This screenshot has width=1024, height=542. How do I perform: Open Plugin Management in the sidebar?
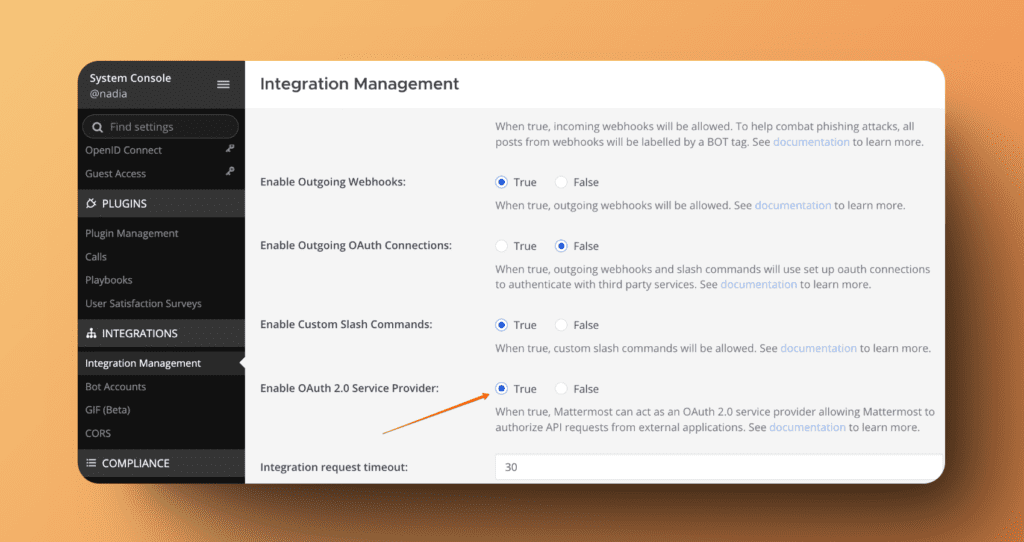[131, 233]
